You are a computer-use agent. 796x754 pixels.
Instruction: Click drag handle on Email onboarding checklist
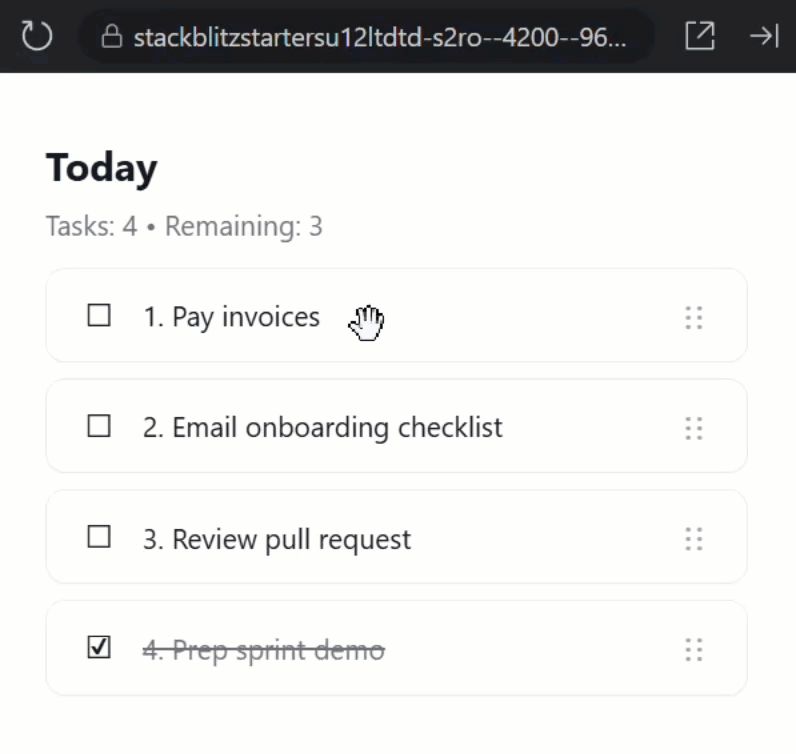(694, 429)
